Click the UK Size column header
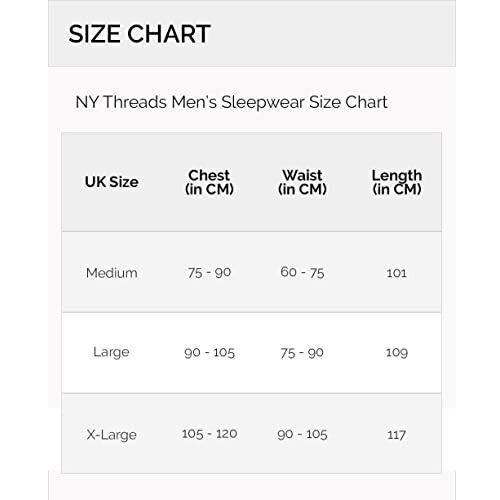Screen dimensions: 500x500 (112, 182)
